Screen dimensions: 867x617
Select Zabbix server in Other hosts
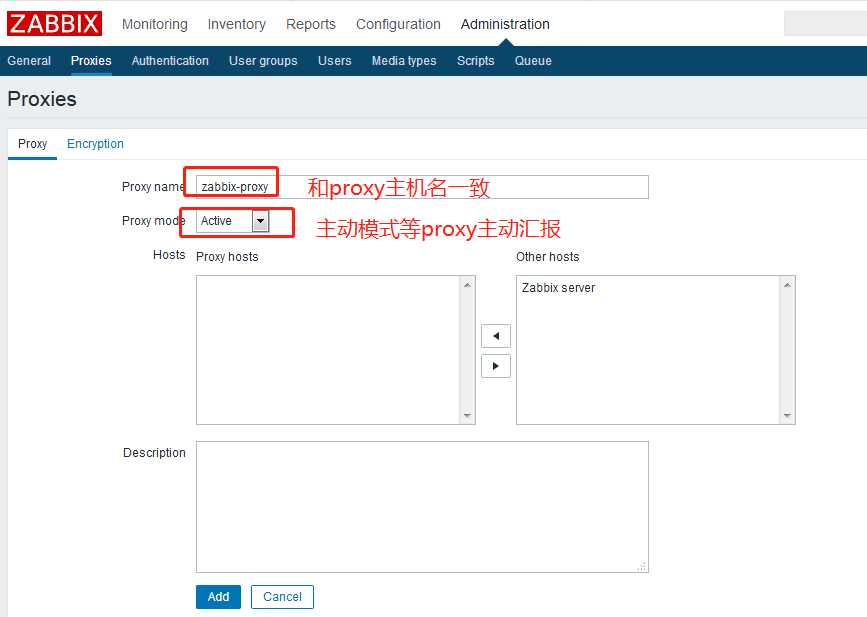(x=558, y=287)
